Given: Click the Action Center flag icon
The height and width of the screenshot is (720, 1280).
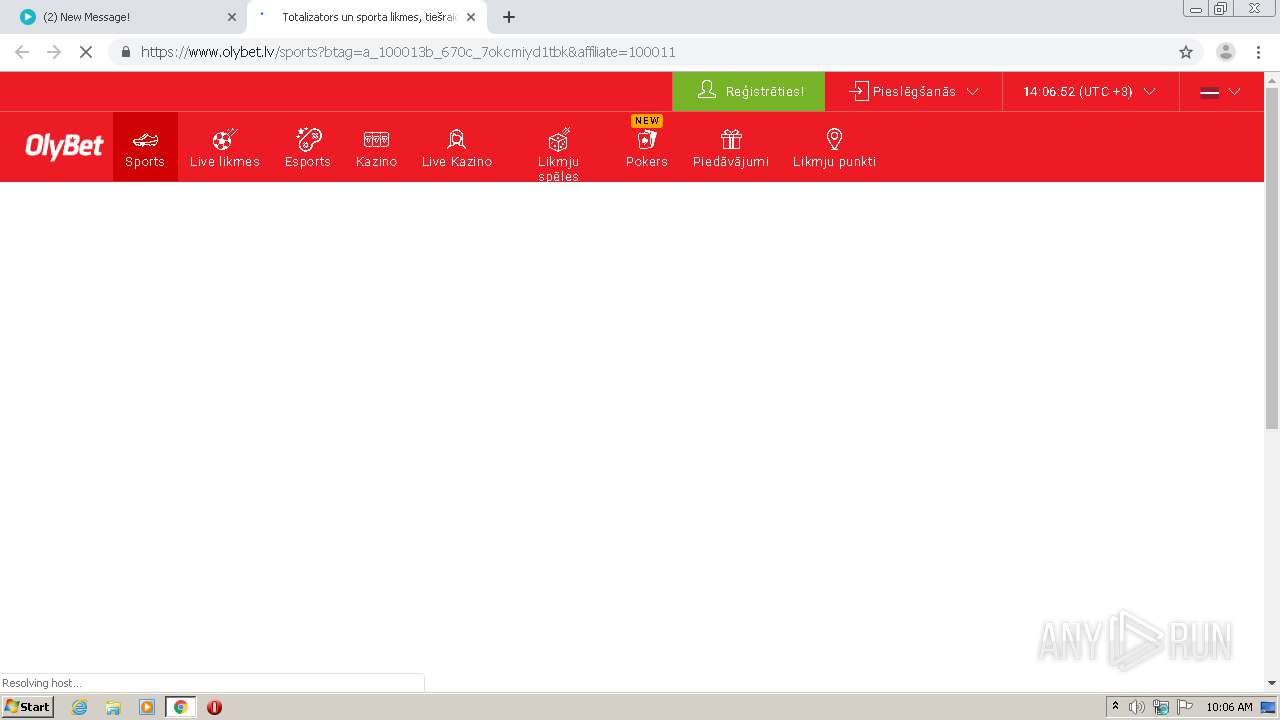Looking at the screenshot, I should (1185, 707).
